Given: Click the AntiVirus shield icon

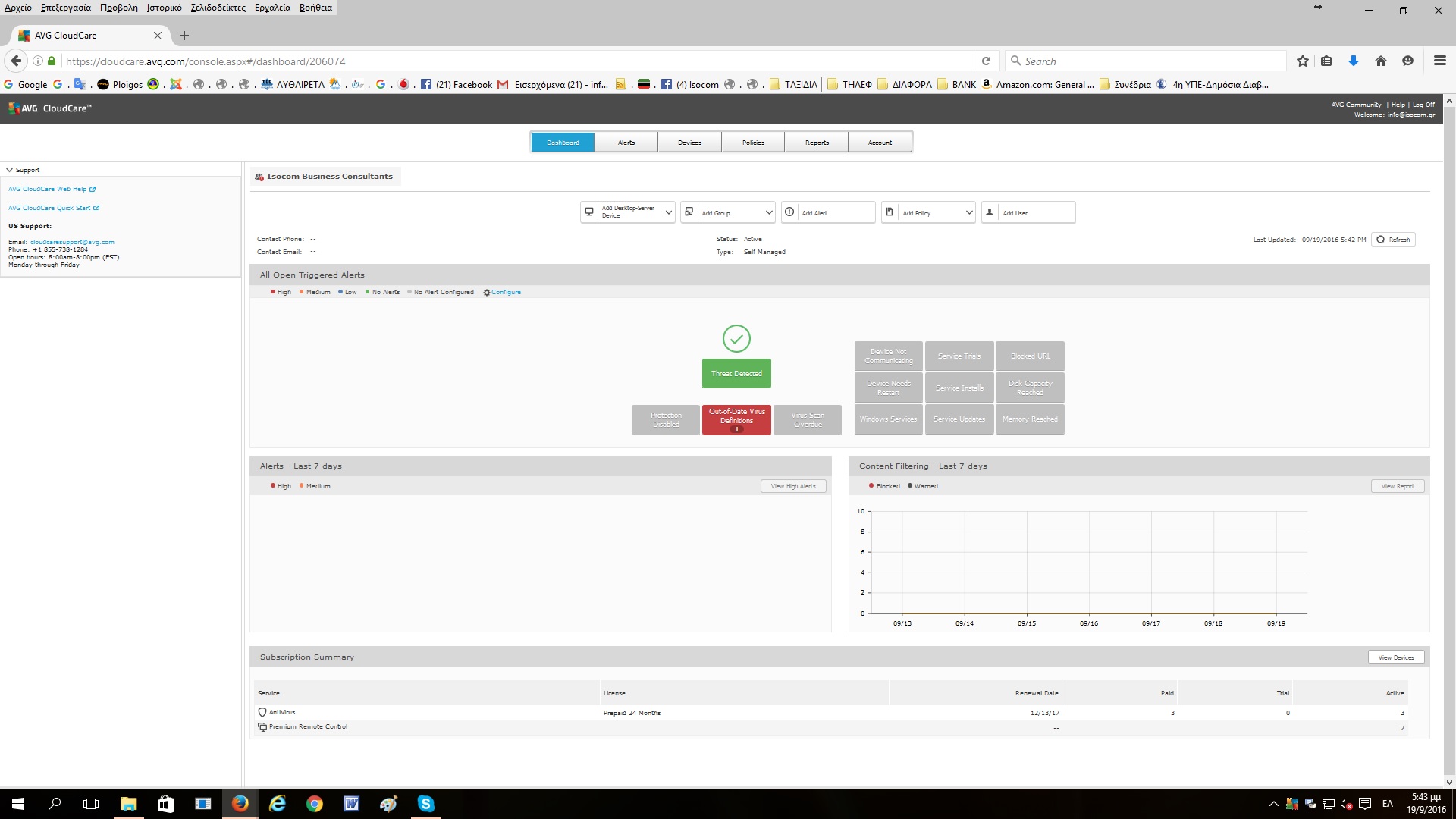Looking at the screenshot, I should [262, 713].
